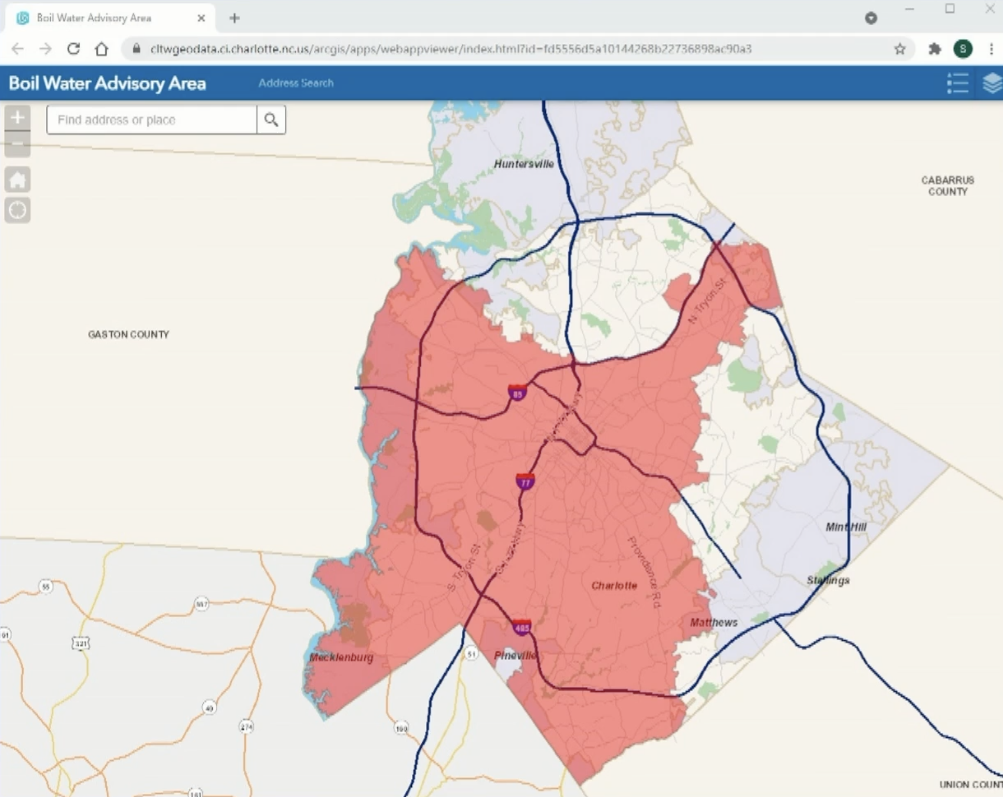Open the browser Extensions puzzle icon

[x=935, y=49]
